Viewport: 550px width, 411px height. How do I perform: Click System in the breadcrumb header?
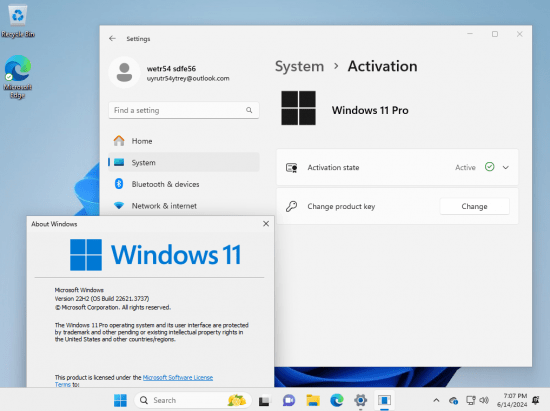point(299,66)
